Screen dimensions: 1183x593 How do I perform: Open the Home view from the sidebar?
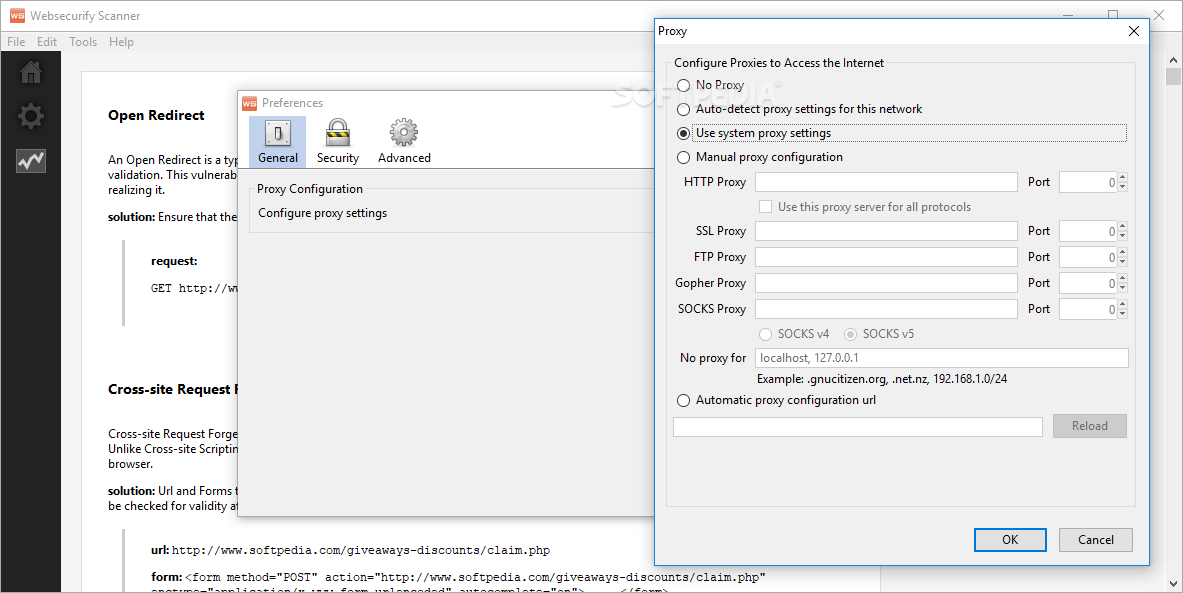tap(31, 72)
